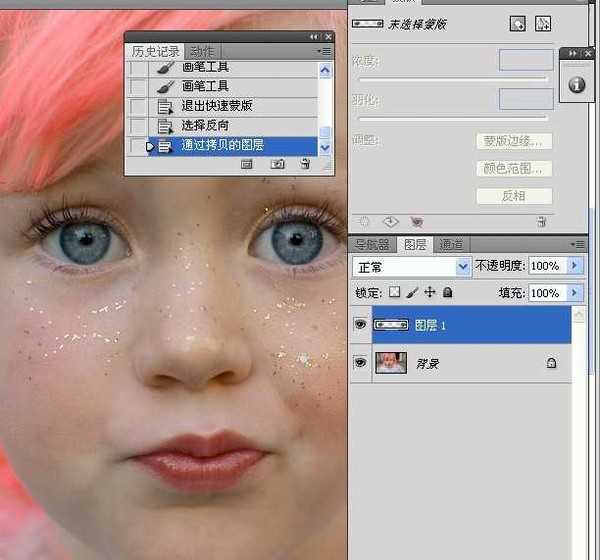Screen dimensions: 600x560
Task: Select the 退出快速蒙版 history state
Action: click(216, 106)
